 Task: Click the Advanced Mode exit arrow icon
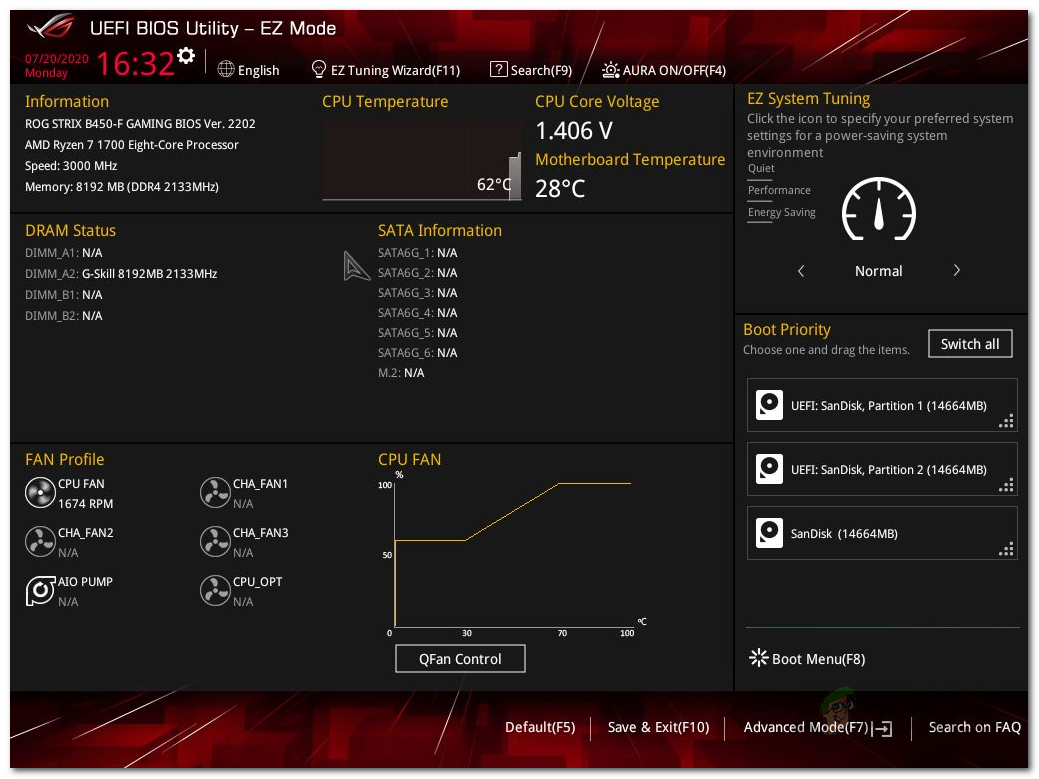[883, 729]
